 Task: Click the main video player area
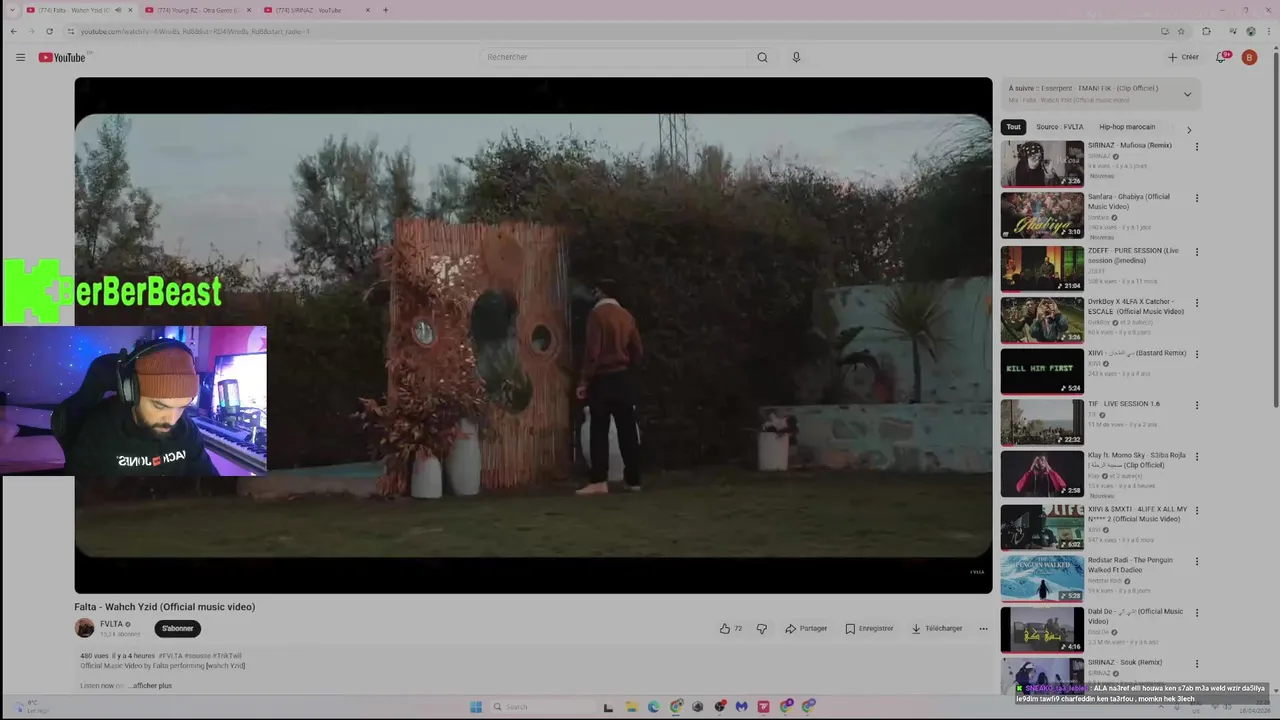point(533,335)
